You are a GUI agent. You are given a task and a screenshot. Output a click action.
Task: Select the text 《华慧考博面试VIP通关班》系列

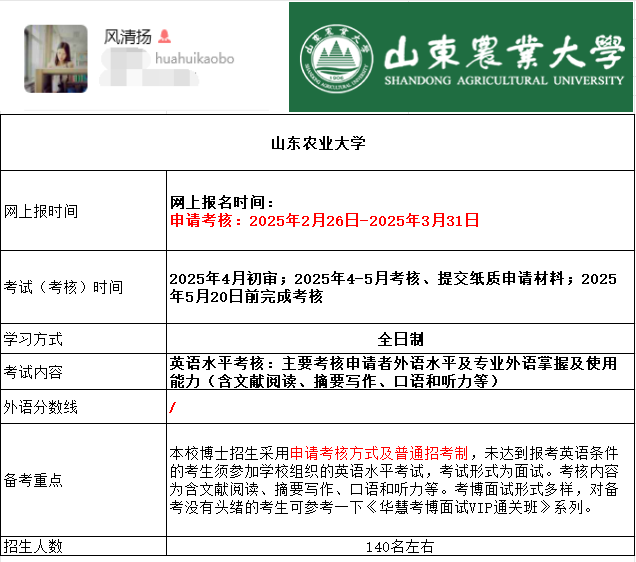pos(474,507)
